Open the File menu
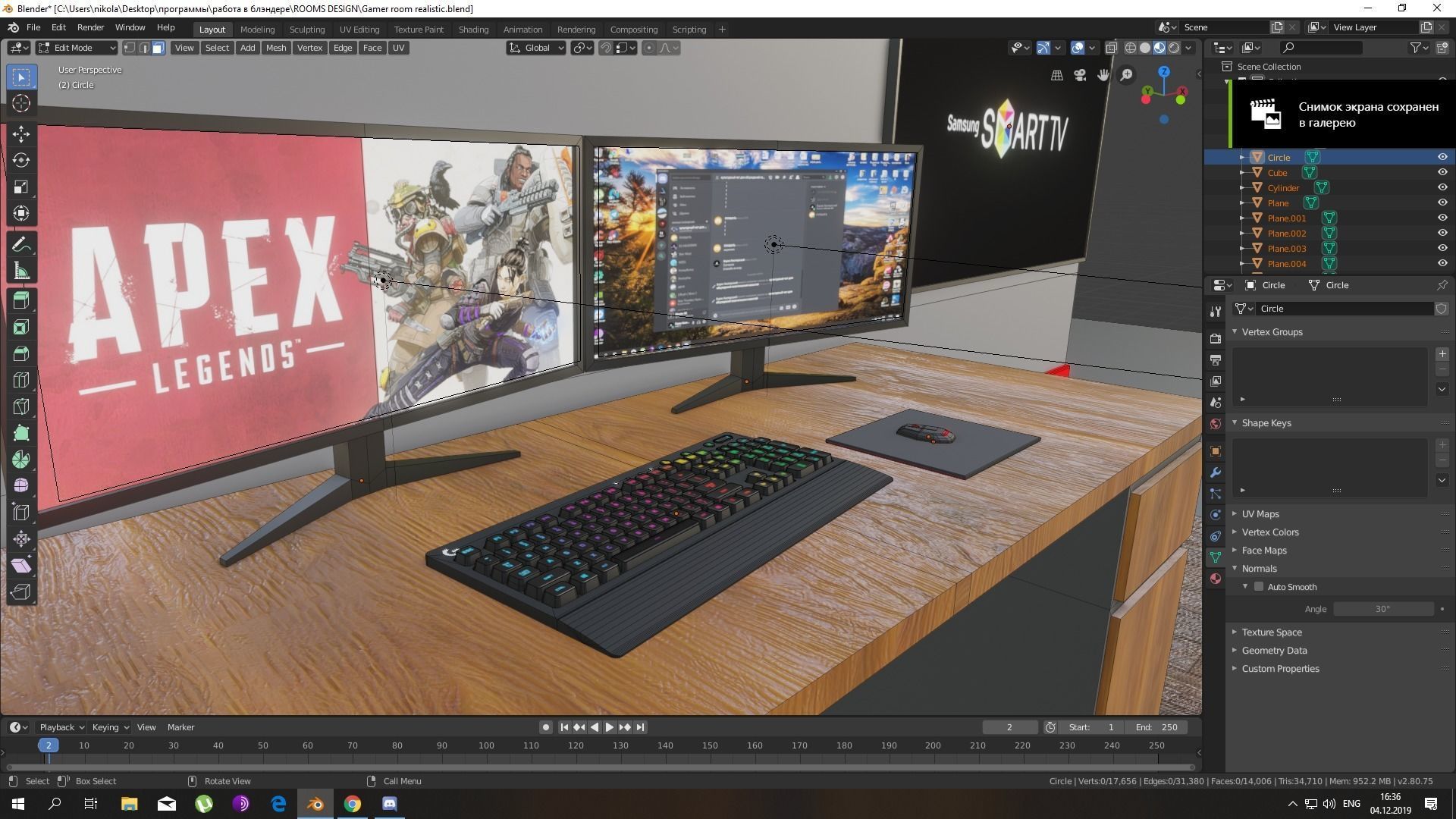 point(33,27)
